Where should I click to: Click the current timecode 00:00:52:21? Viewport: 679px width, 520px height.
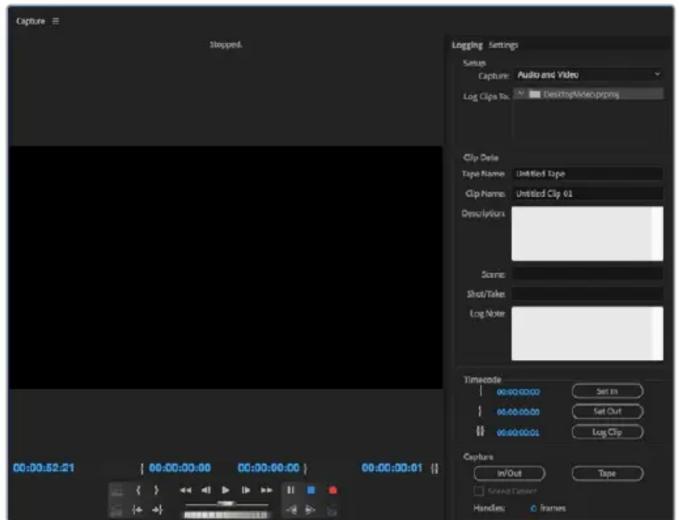[44, 468]
